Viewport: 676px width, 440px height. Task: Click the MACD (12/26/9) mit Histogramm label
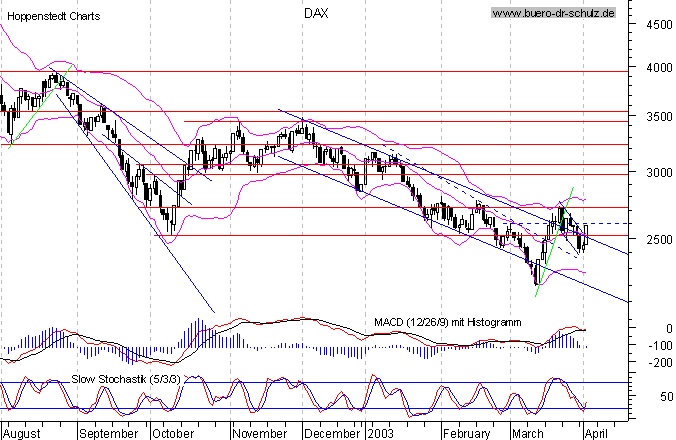(448, 322)
